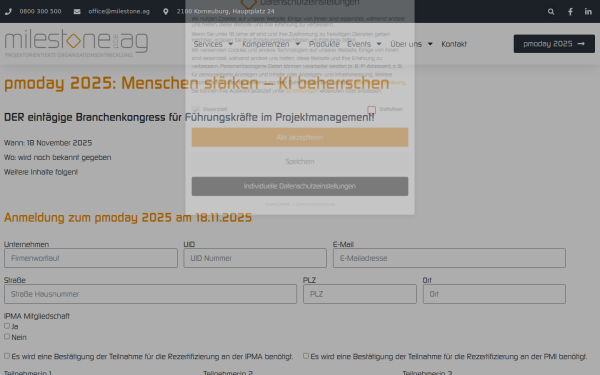Focus the UID Nummer field
600x375 pixels.
tap(255, 258)
